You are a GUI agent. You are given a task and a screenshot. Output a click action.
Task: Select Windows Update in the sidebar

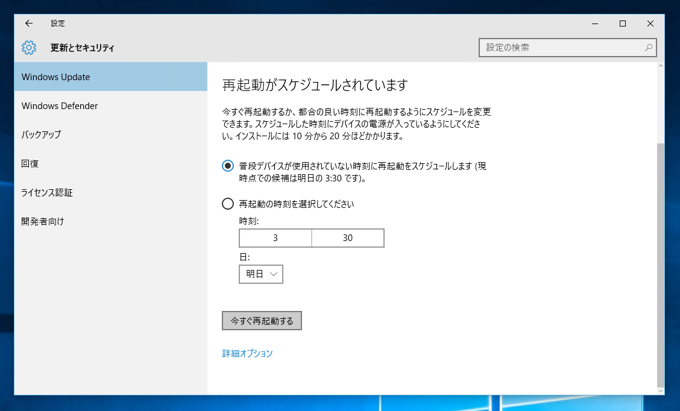click(x=111, y=77)
